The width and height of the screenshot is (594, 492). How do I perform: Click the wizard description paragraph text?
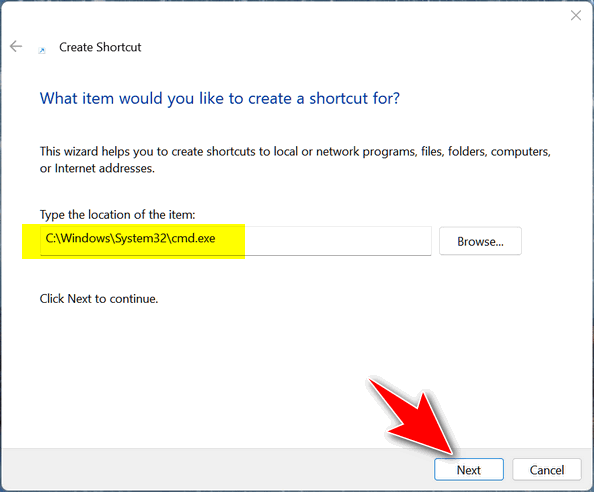click(x=295, y=160)
